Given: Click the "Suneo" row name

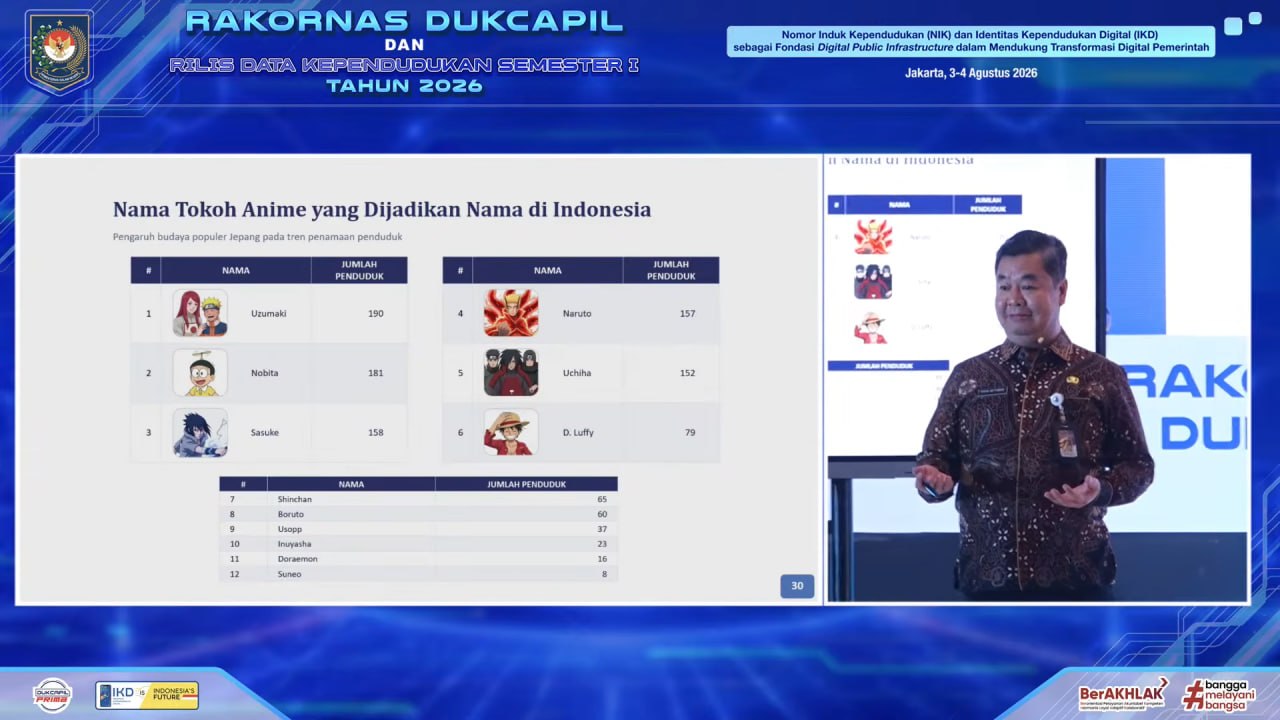Looking at the screenshot, I should pos(289,574).
